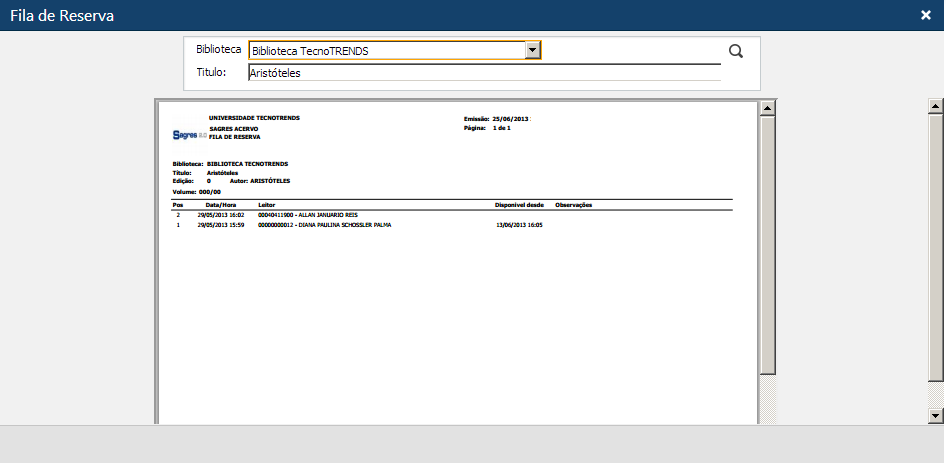Expand the Biblioteca dropdown arrow

pos(533,50)
